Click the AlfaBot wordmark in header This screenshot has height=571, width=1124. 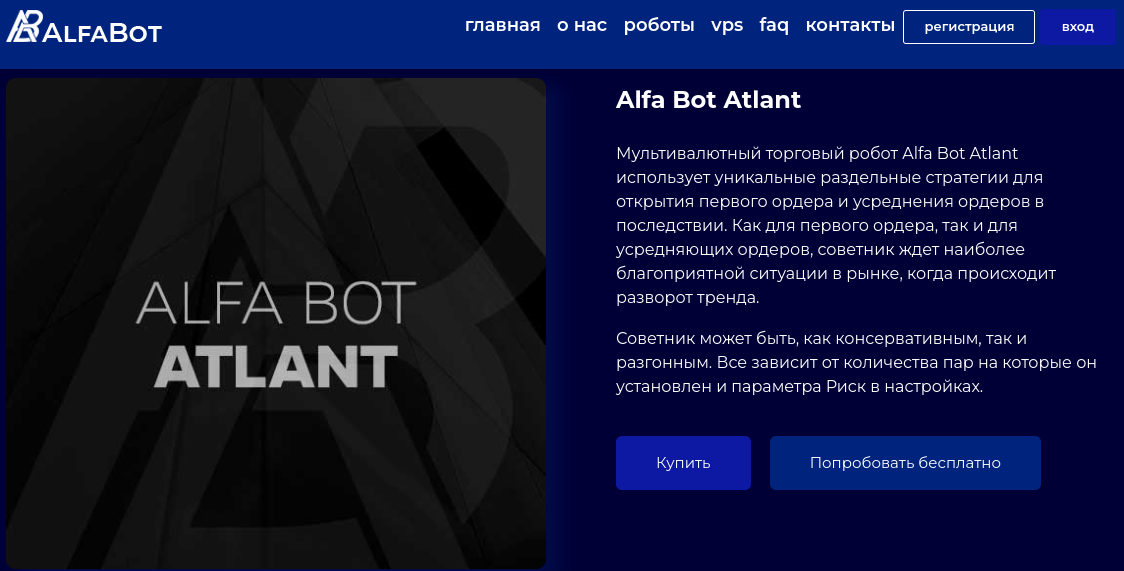pos(101,33)
